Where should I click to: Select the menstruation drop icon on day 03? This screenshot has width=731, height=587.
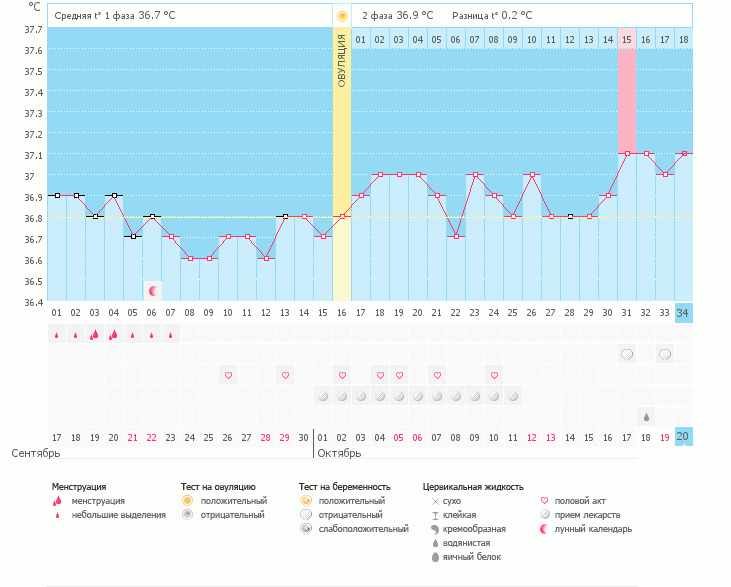click(95, 335)
